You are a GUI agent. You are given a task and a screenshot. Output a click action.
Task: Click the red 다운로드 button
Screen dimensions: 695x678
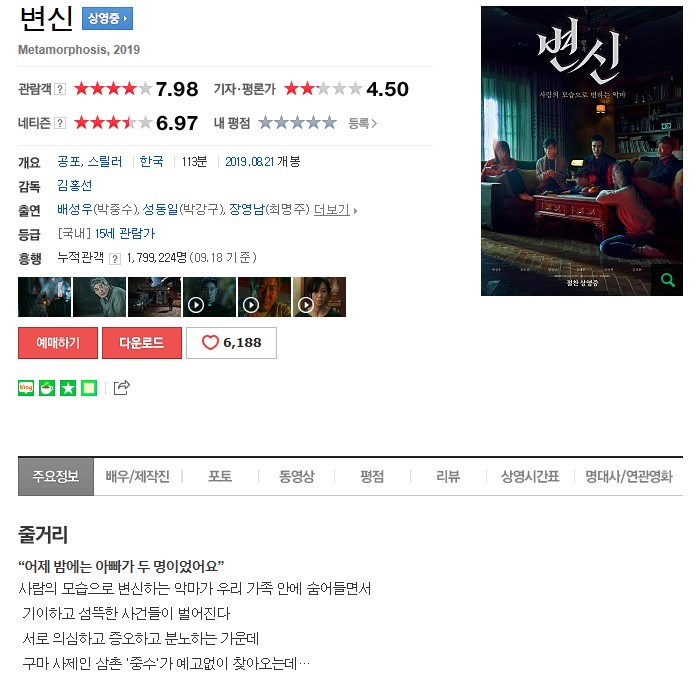pos(142,343)
